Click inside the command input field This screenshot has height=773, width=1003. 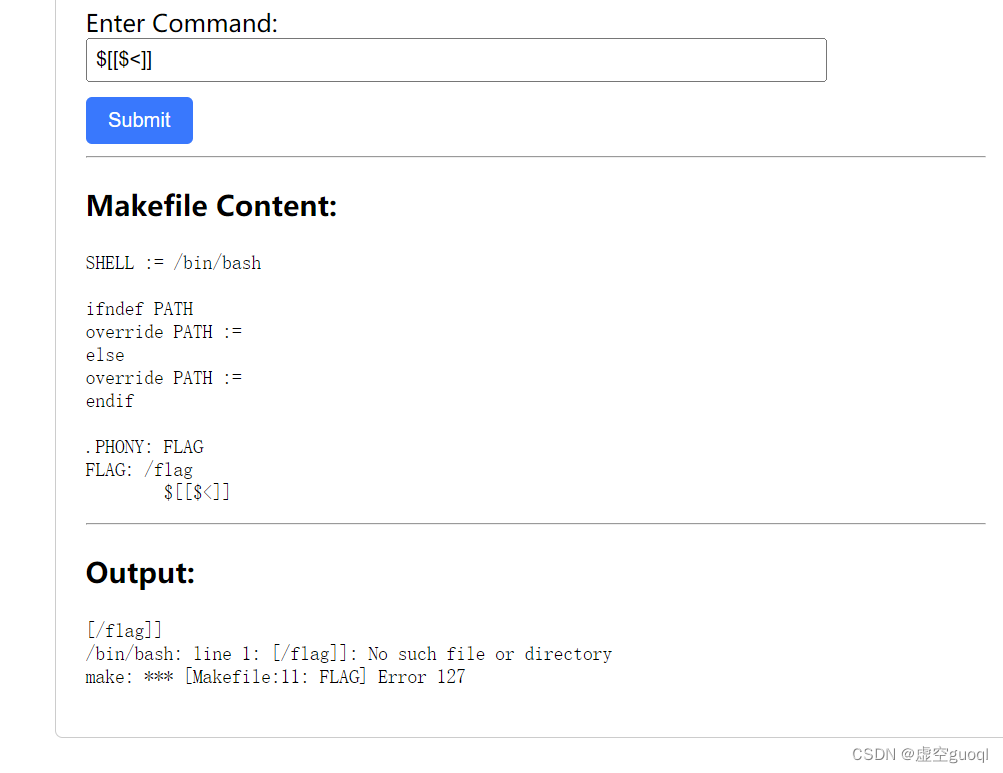456,60
